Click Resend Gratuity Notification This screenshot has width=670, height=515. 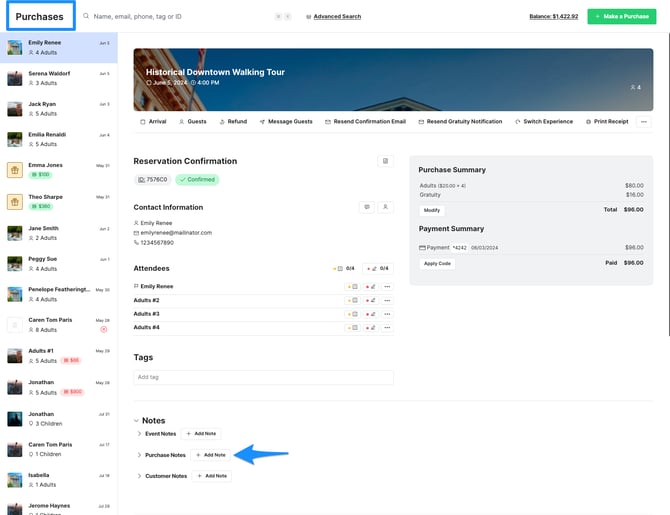pyautogui.click(x=460, y=122)
